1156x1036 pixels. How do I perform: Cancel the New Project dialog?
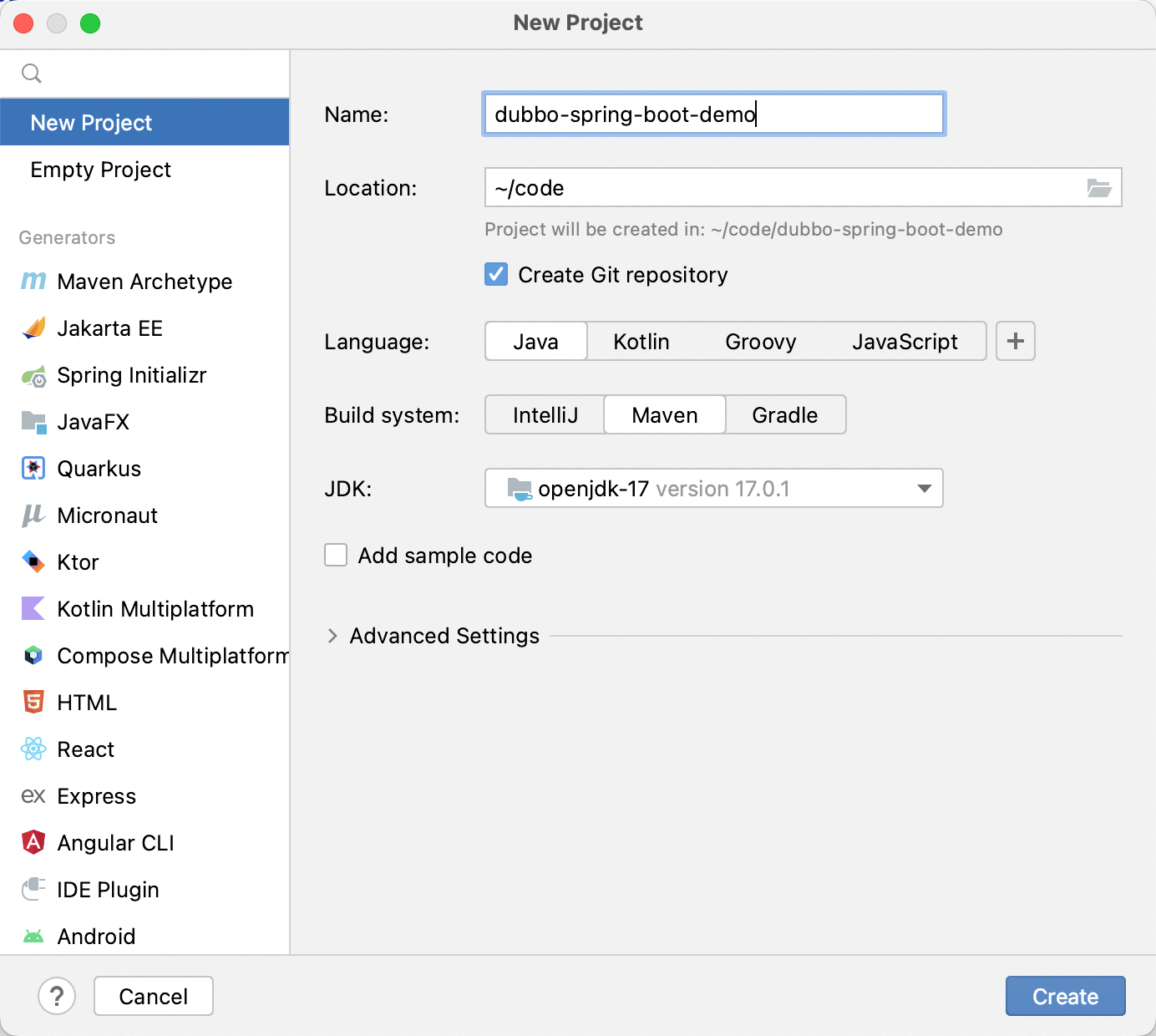point(153,996)
